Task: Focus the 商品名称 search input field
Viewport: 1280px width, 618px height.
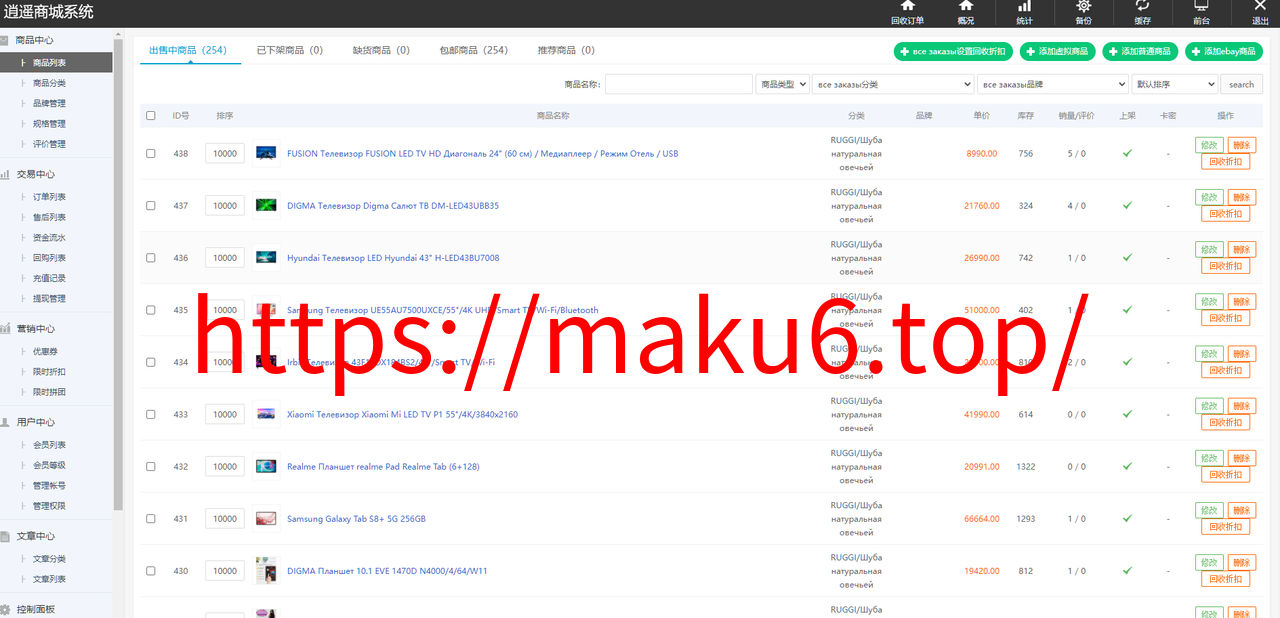Action: (679, 84)
